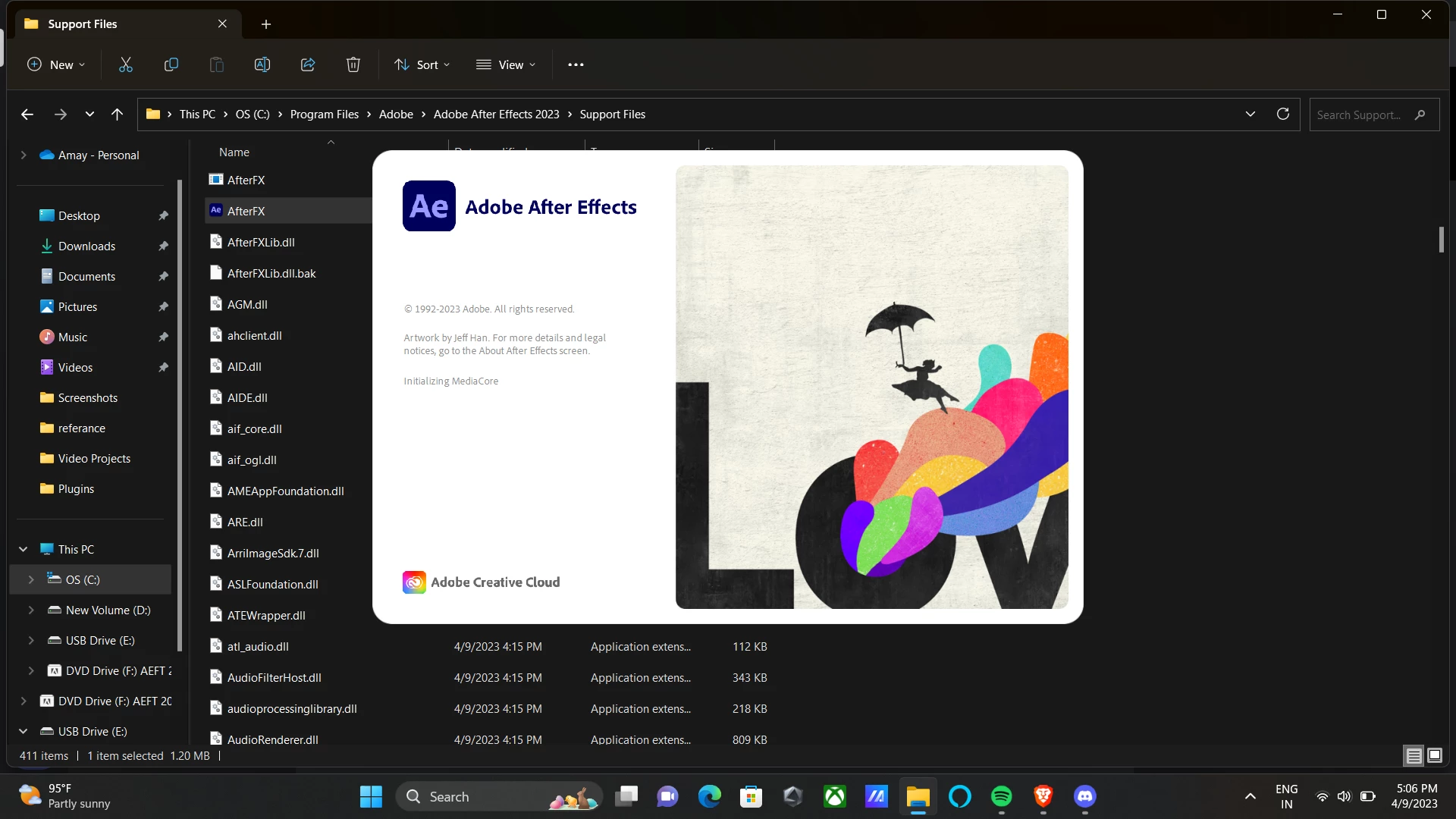Image resolution: width=1456 pixels, height=819 pixels.
Task: Go up one folder level
Action: click(117, 114)
